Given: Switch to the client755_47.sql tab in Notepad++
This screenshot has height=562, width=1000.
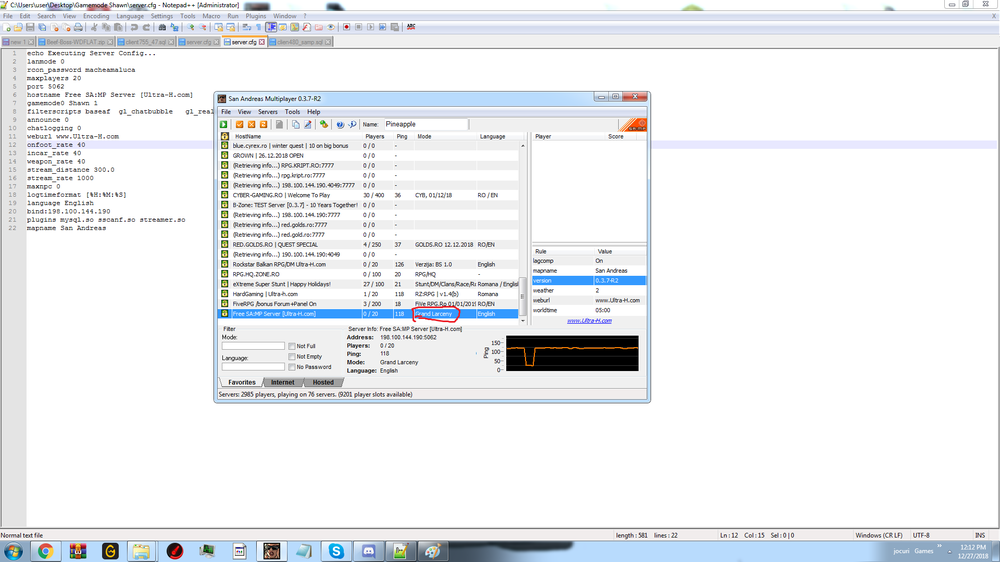Looking at the screenshot, I should [x=146, y=42].
